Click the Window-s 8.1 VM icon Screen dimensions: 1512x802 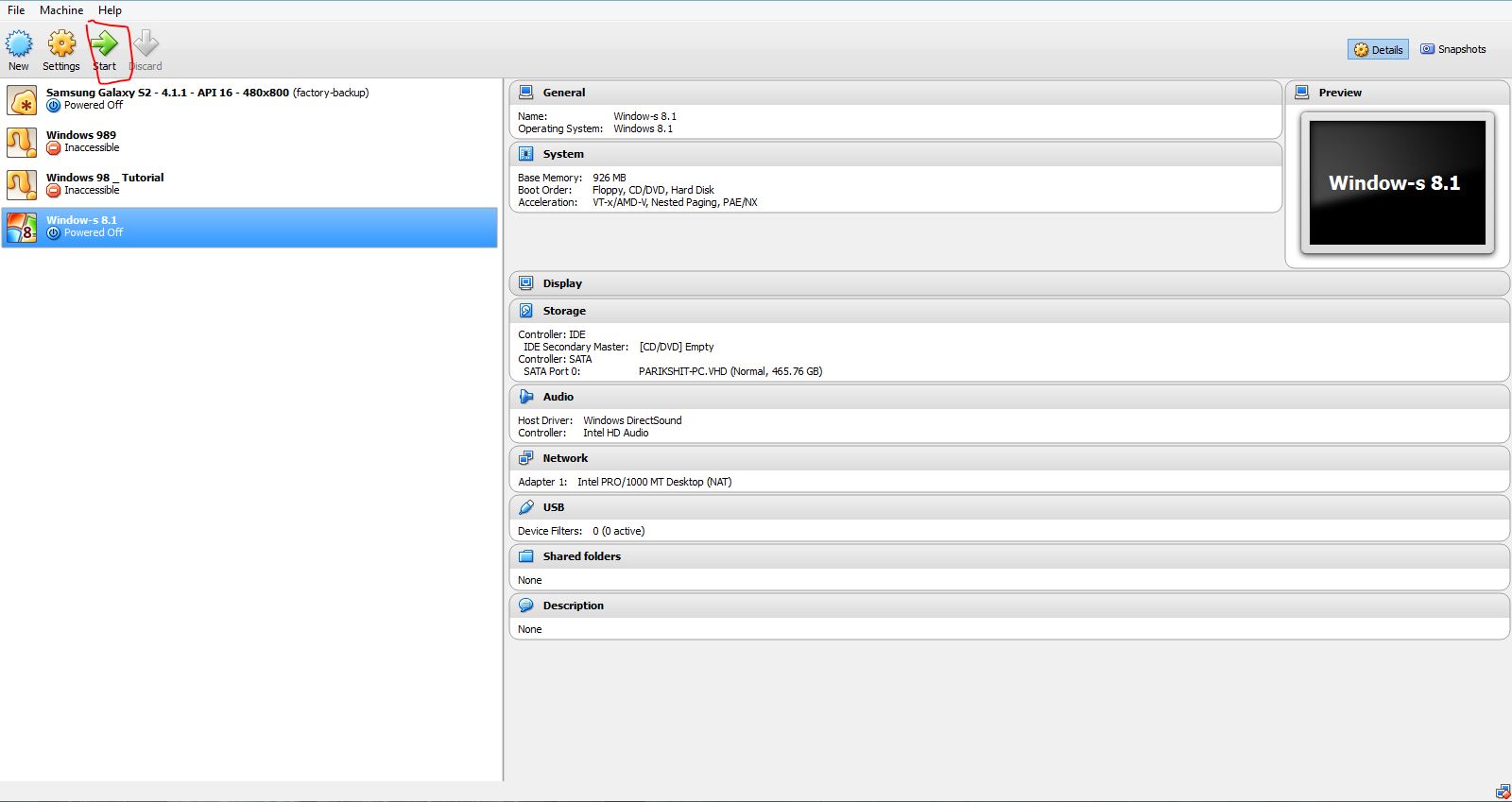point(22,228)
